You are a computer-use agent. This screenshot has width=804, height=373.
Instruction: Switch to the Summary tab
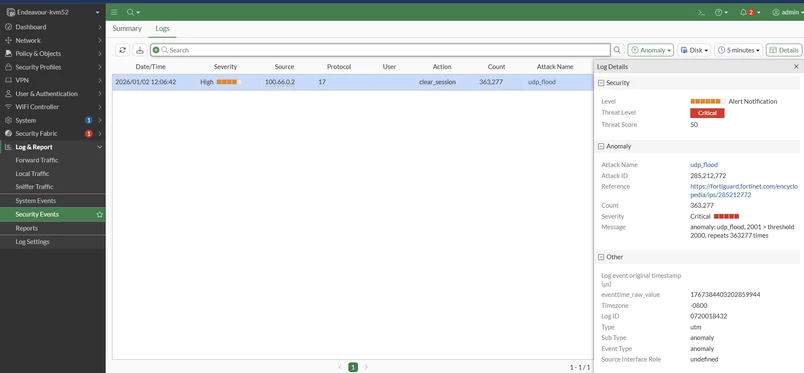[x=127, y=29]
